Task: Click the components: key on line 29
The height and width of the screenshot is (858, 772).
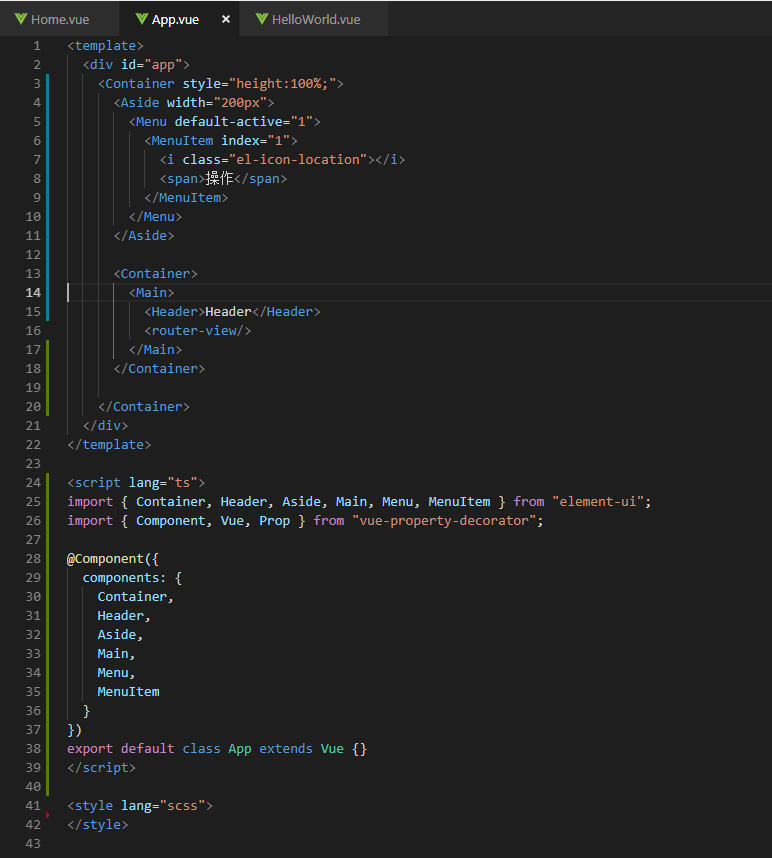Action: coord(124,578)
